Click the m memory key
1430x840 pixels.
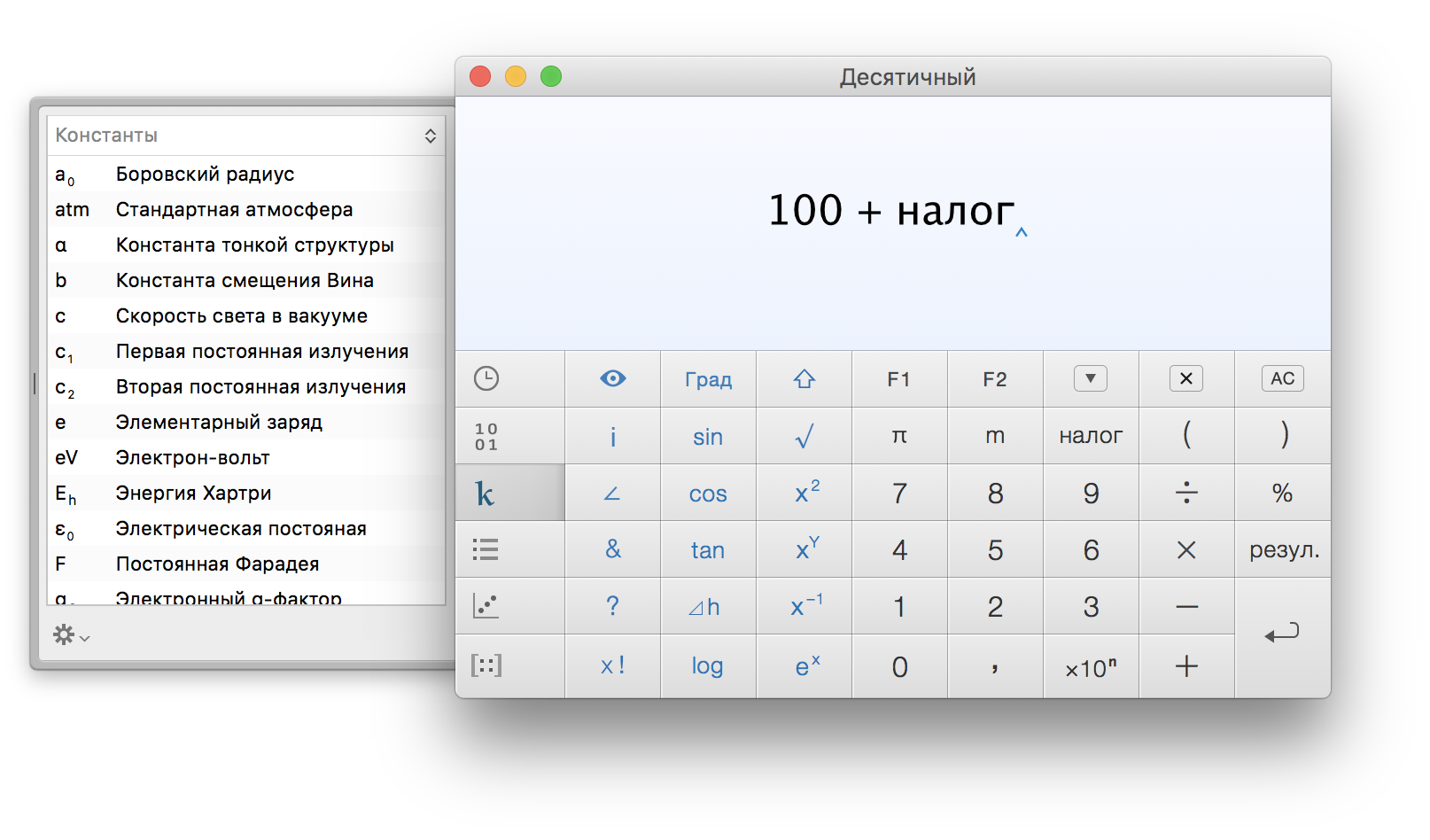996,436
